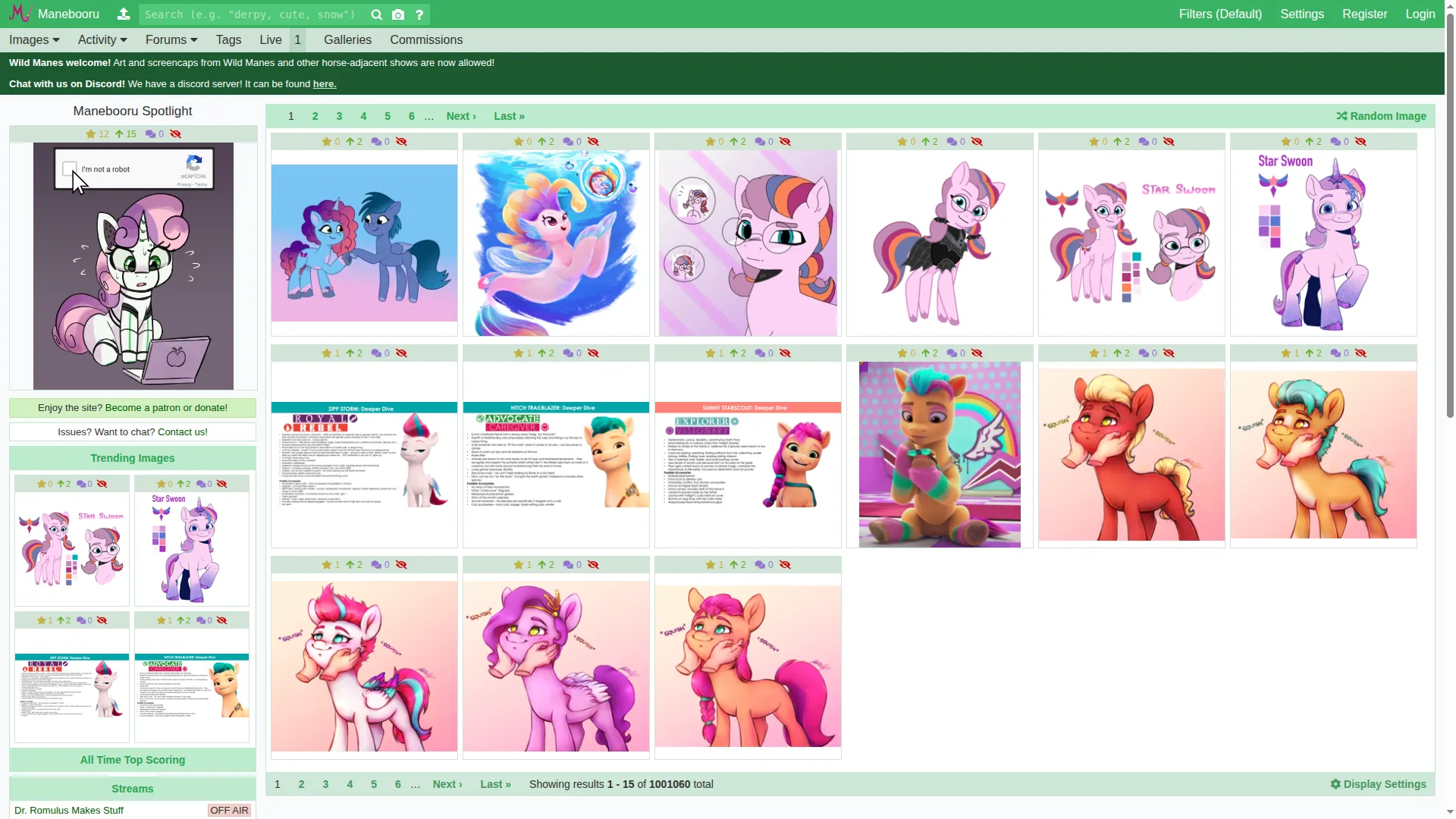Image resolution: width=1456 pixels, height=819 pixels.
Task: Favorite the red pony squish drawing
Action: [x=1094, y=353]
